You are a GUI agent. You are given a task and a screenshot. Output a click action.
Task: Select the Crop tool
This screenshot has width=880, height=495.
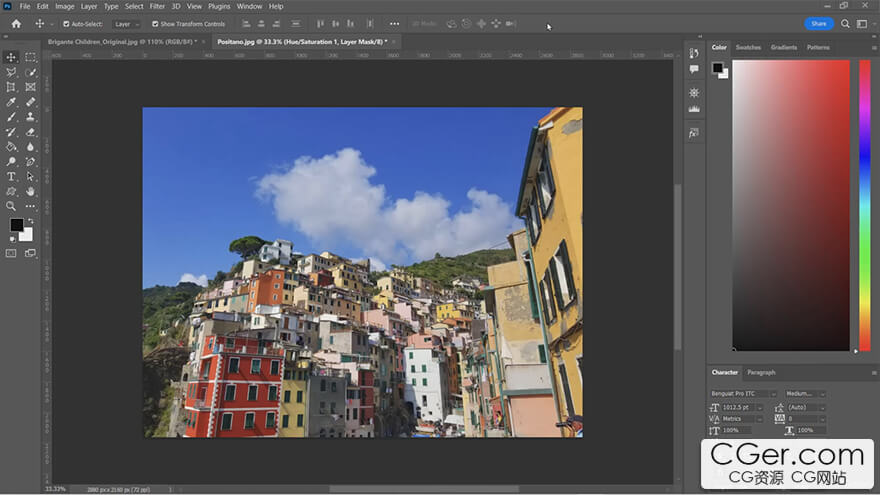pyautogui.click(x=11, y=87)
